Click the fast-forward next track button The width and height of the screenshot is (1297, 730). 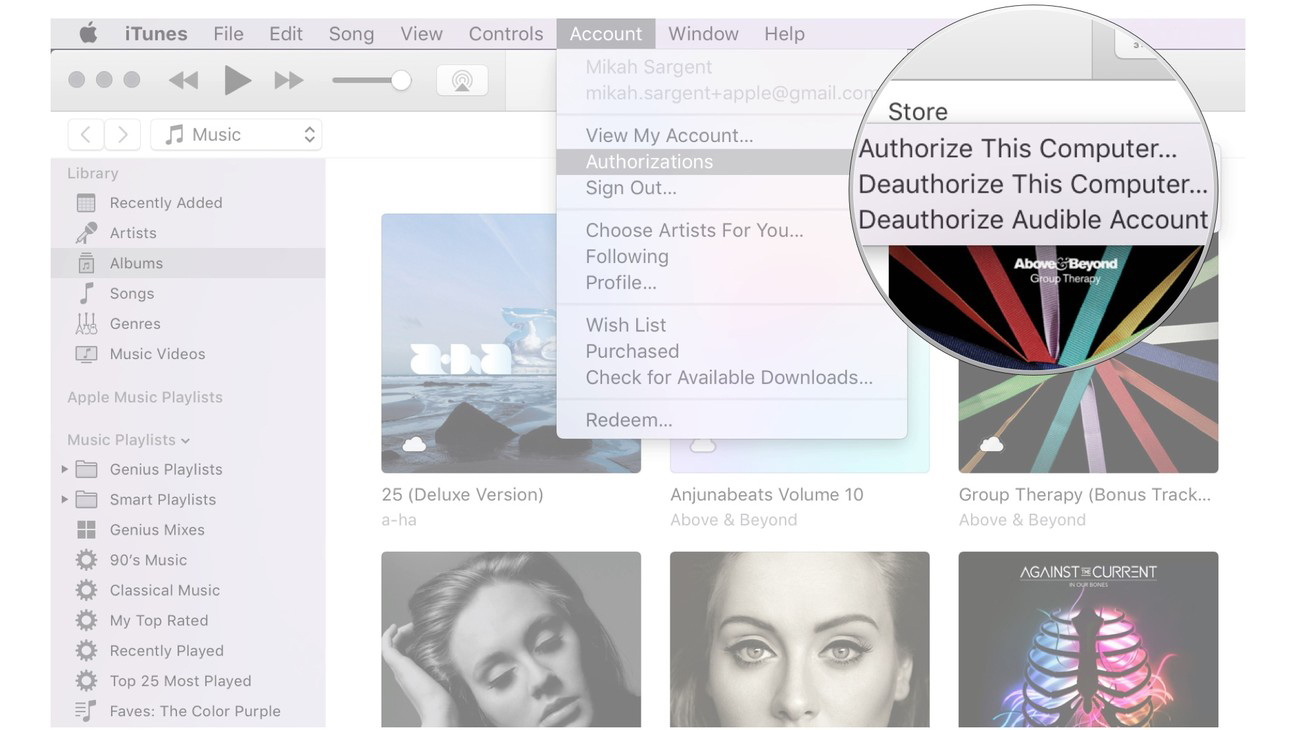pyautogui.click(x=288, y=81)
